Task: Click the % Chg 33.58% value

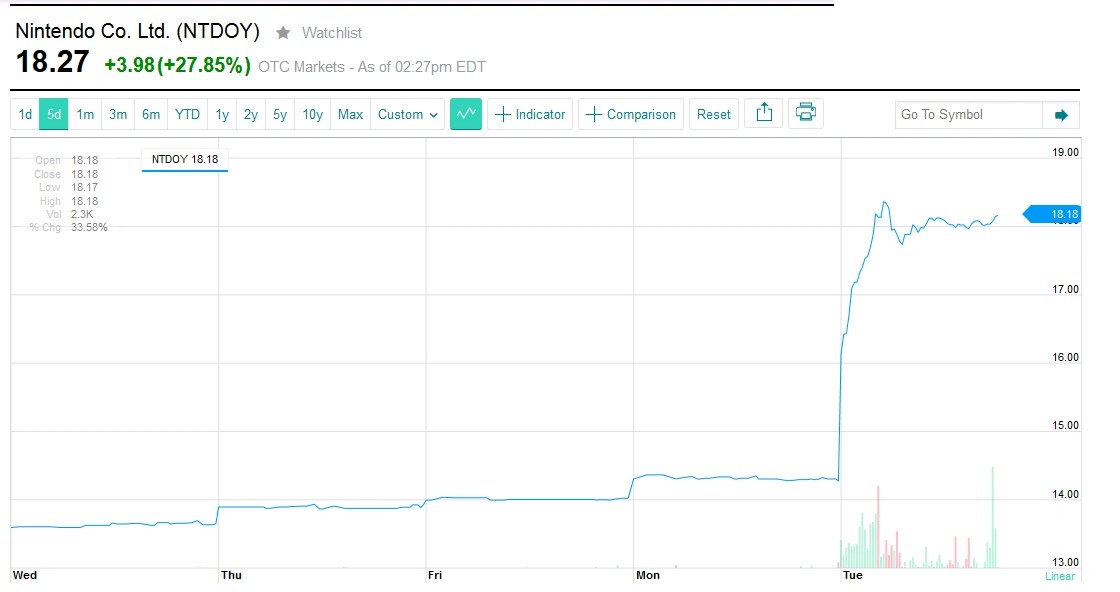Action: (89, 227)
